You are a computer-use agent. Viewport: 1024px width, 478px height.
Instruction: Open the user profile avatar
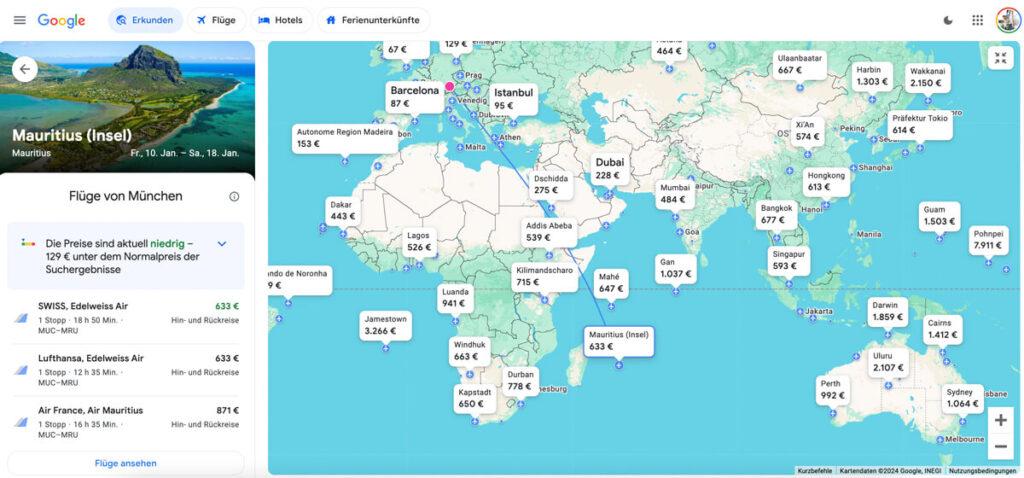click(x=1008, y=20)
